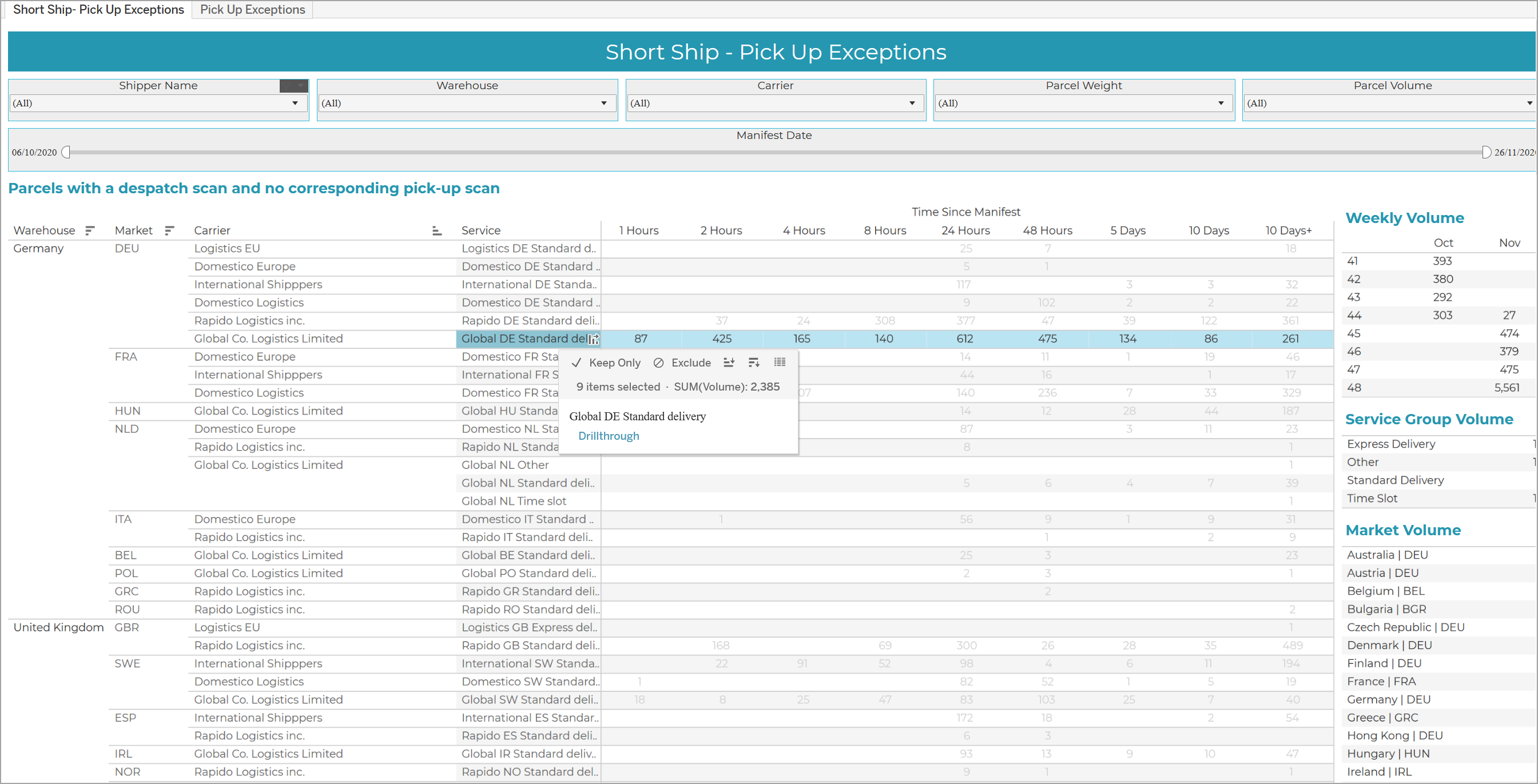This screenshot has width=1538, height=784.
Task: Click France | FRA in Market Volume
Action: (x=1381, y=681)
